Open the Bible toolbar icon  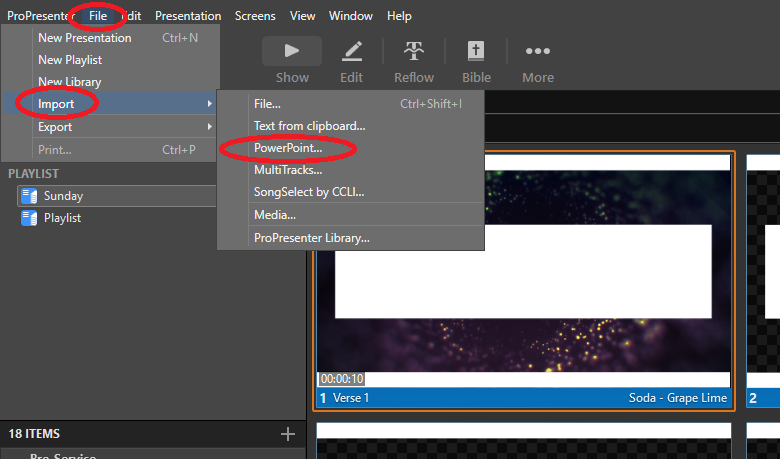(x=476, y=51)
